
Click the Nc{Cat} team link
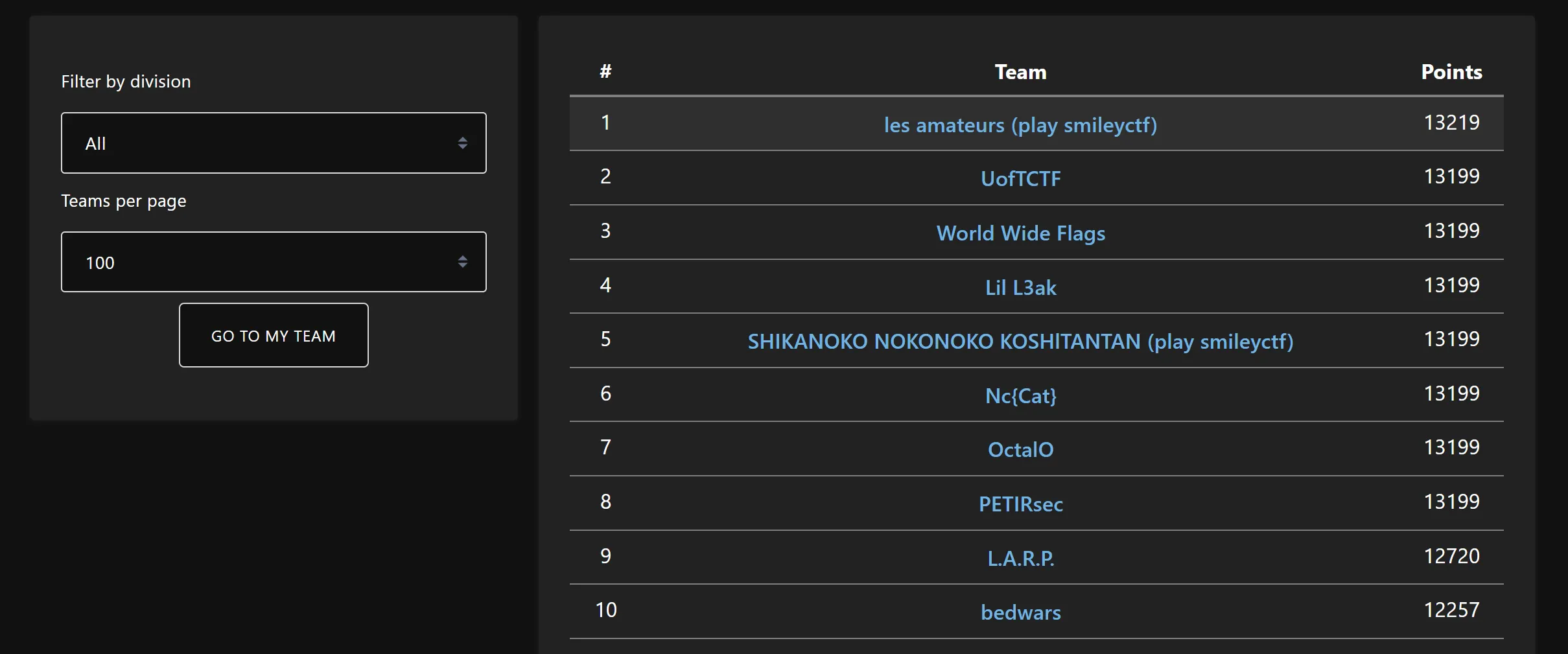point(1020,395)
